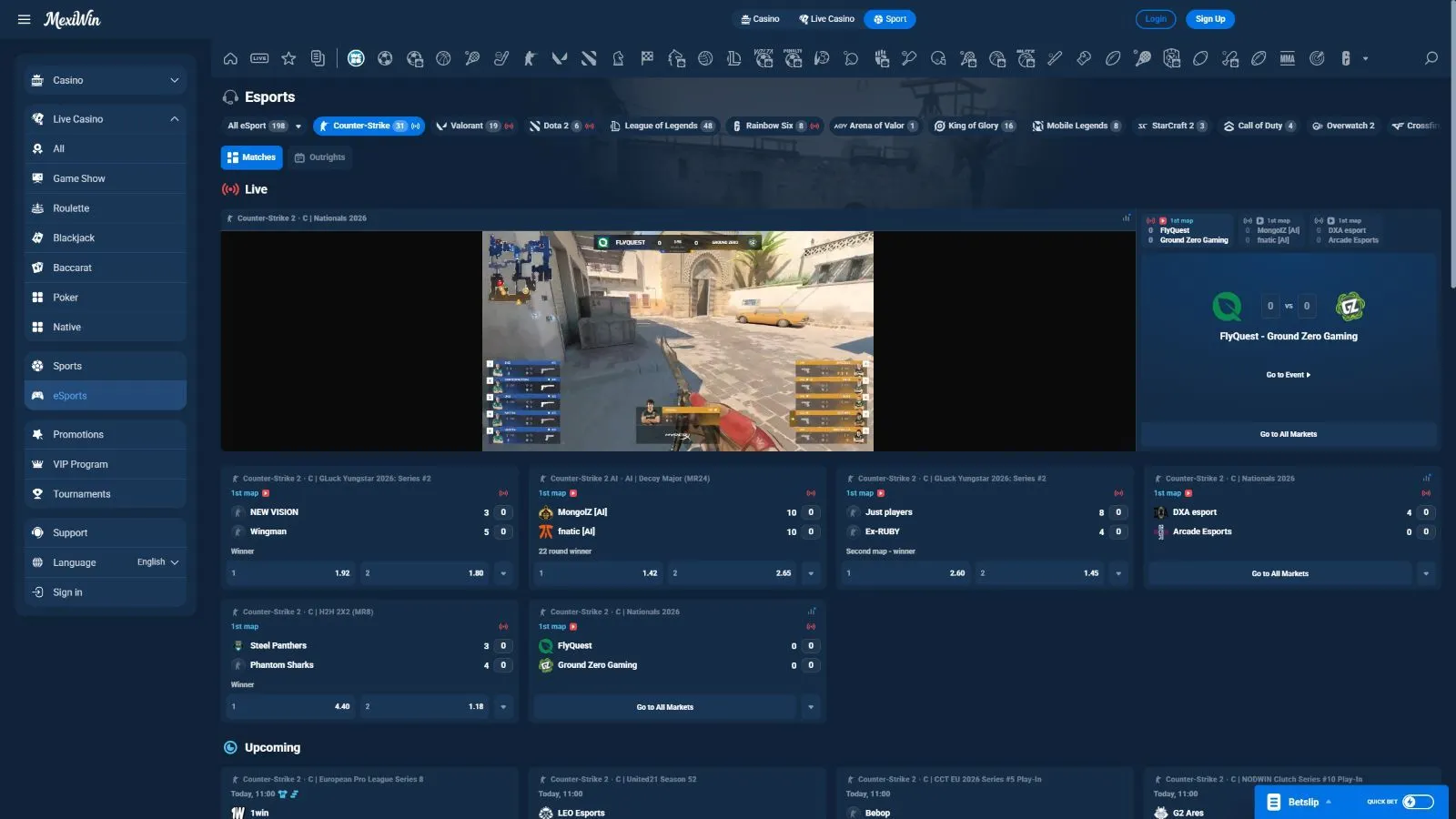Collapse the Live Casino sidebar section
This screenshot has height=819, width=1456.
(x=174, y=119)
